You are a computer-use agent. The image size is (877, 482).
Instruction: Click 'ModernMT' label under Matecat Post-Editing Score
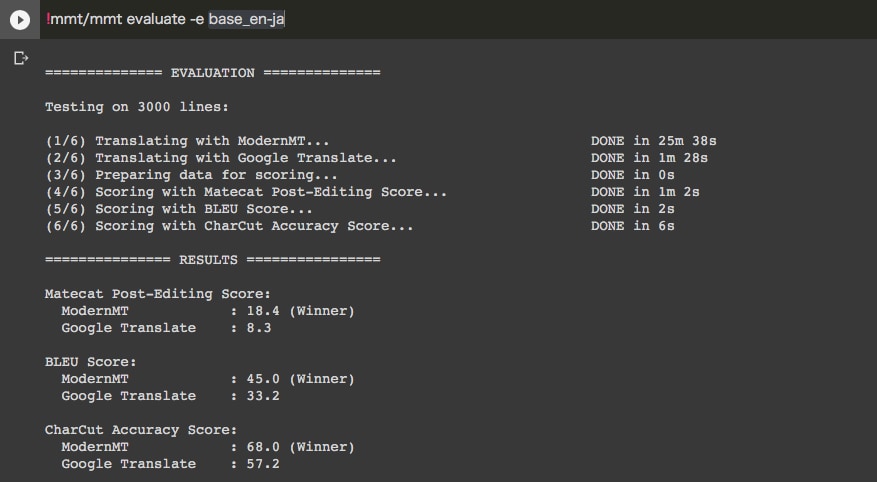pyautogui.click(x=95, y=311)
